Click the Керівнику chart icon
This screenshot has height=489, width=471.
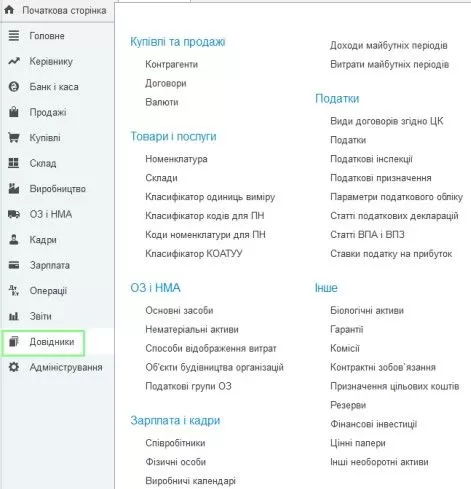coord(14,61)
